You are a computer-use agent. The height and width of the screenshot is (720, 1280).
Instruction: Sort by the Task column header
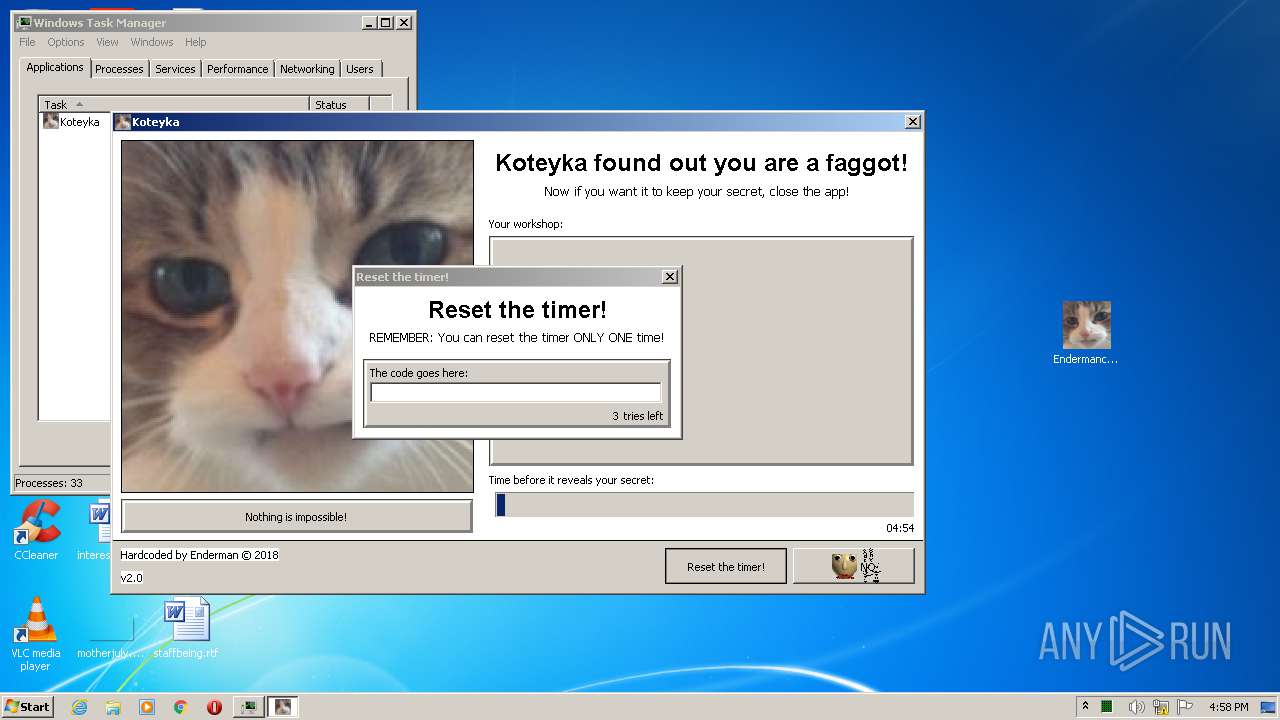174,104
